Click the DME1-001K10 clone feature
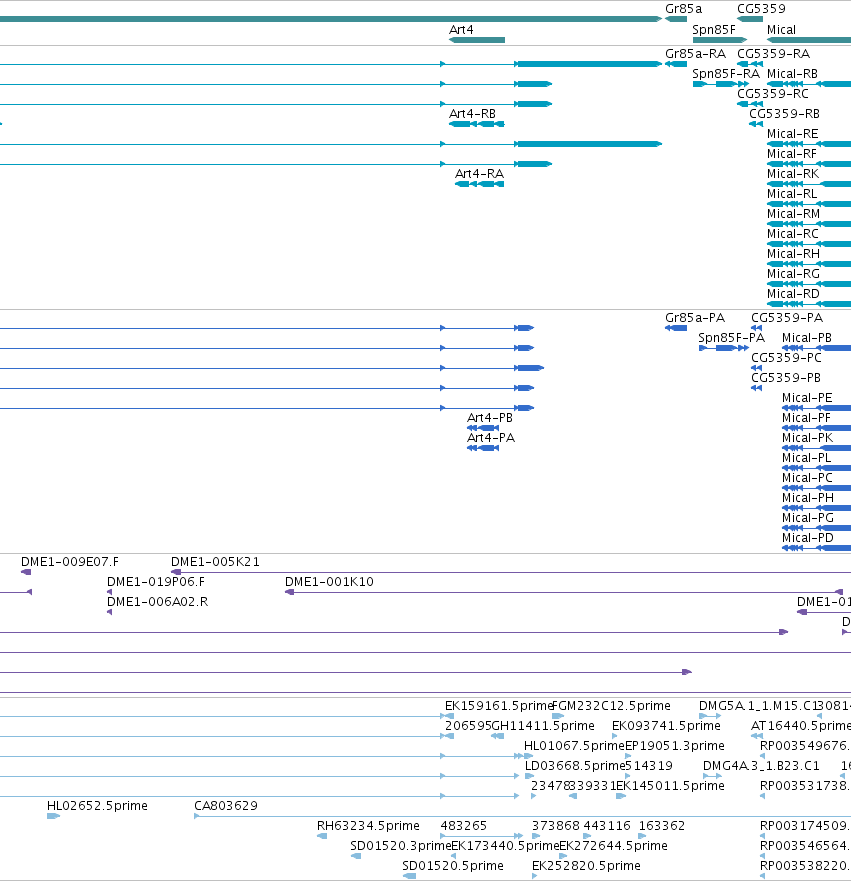Image resolution: width=851 pixels, height=881 pixels. [564, 592]
